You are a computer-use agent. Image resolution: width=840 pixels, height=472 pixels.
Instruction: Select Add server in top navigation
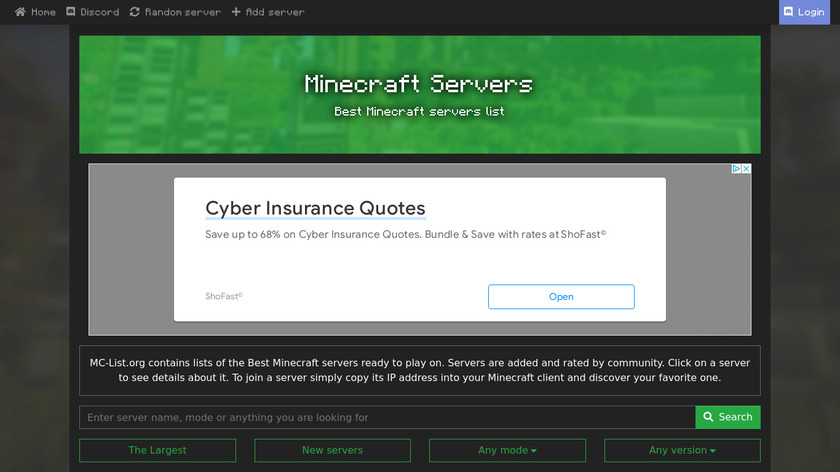[x=268, y=12]
